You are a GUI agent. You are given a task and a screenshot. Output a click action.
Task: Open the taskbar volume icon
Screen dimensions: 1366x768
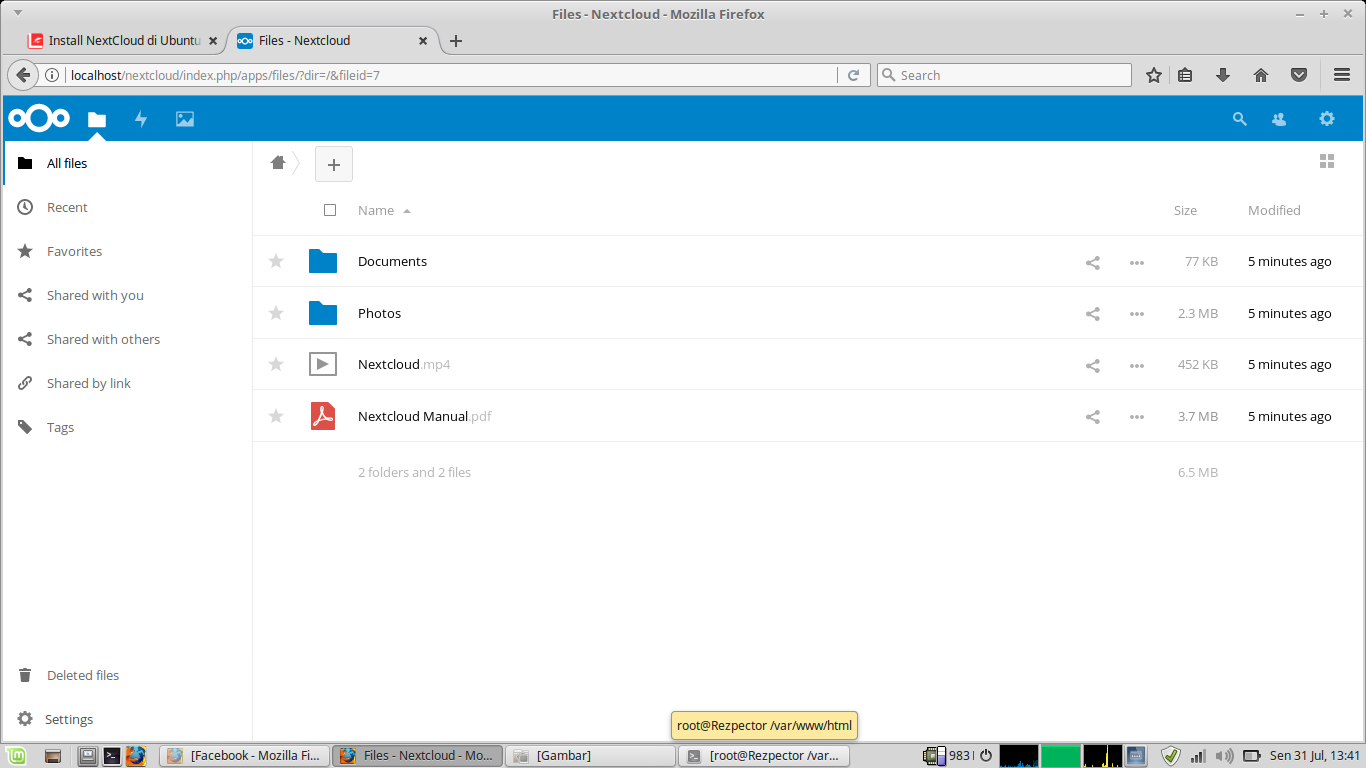(1224, 756)
